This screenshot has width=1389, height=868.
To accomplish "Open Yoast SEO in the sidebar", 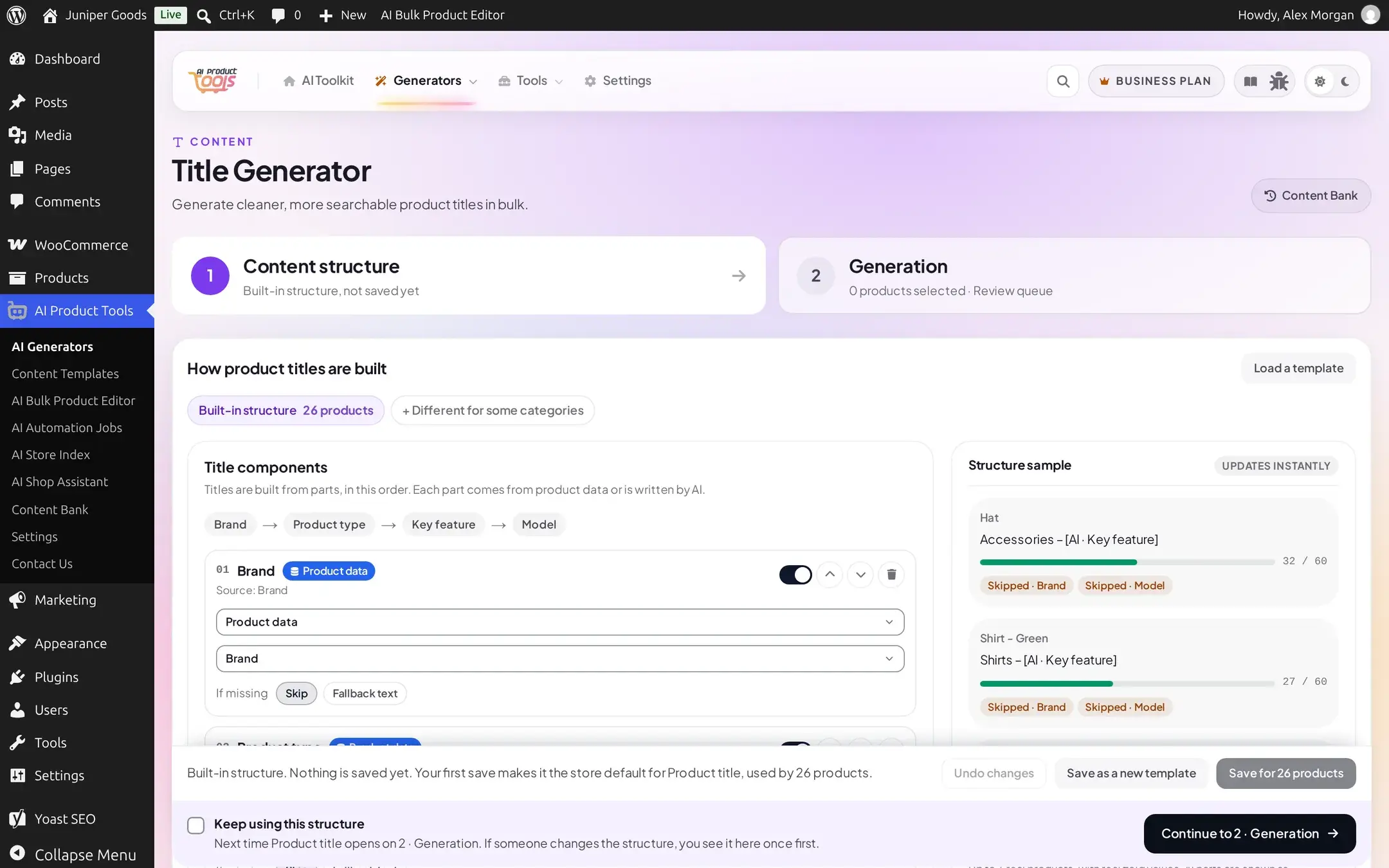I will coord(77,818).
